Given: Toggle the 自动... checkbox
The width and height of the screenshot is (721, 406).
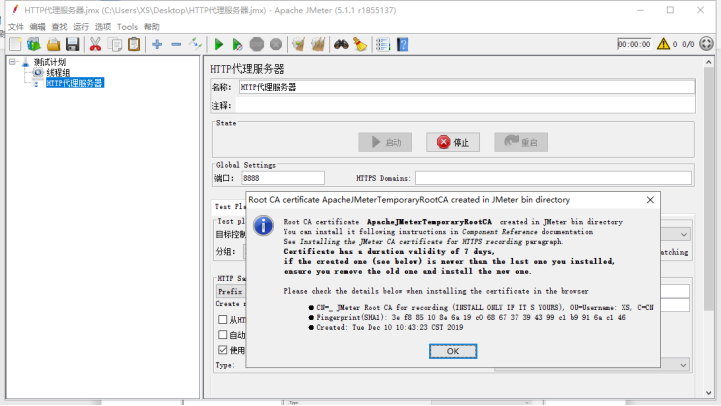Looking at the screenshot, I should [223, 334].
